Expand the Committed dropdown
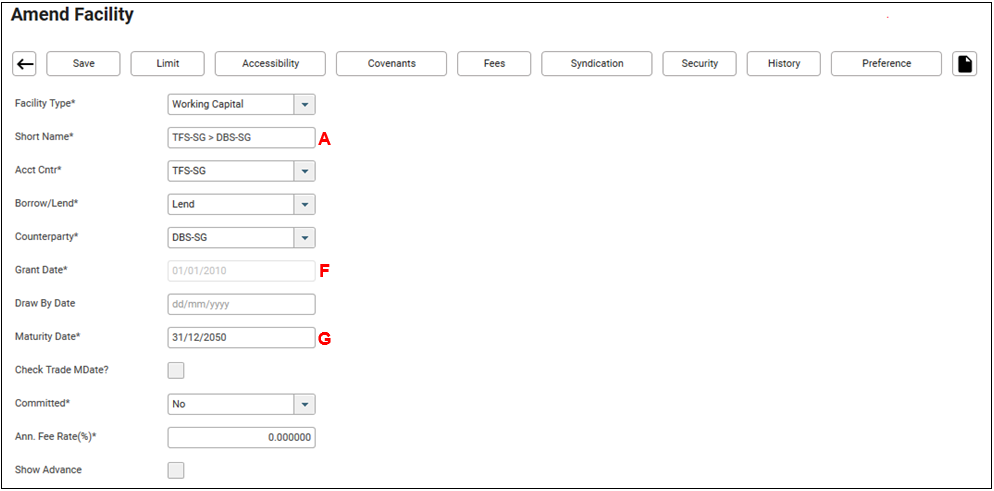Screen dimensions: 994x491 pyautogui.click(x=305, y=404)
